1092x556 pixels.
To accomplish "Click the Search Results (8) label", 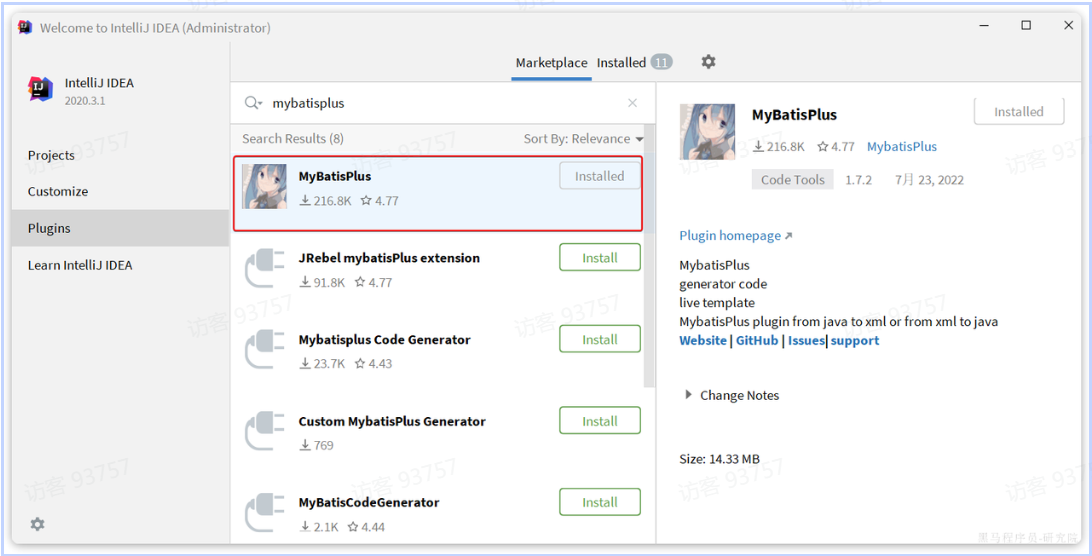I will (292, 139).
